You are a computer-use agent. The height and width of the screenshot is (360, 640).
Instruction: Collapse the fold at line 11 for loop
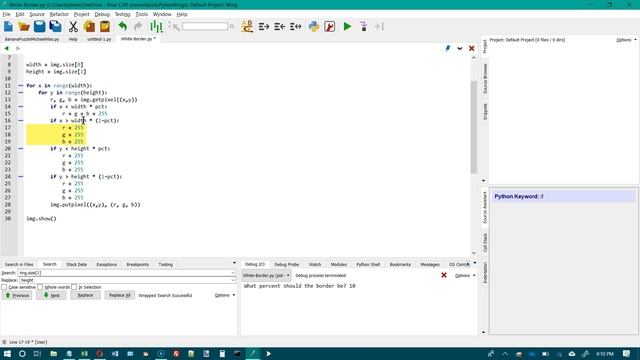(x=21, y=86)
